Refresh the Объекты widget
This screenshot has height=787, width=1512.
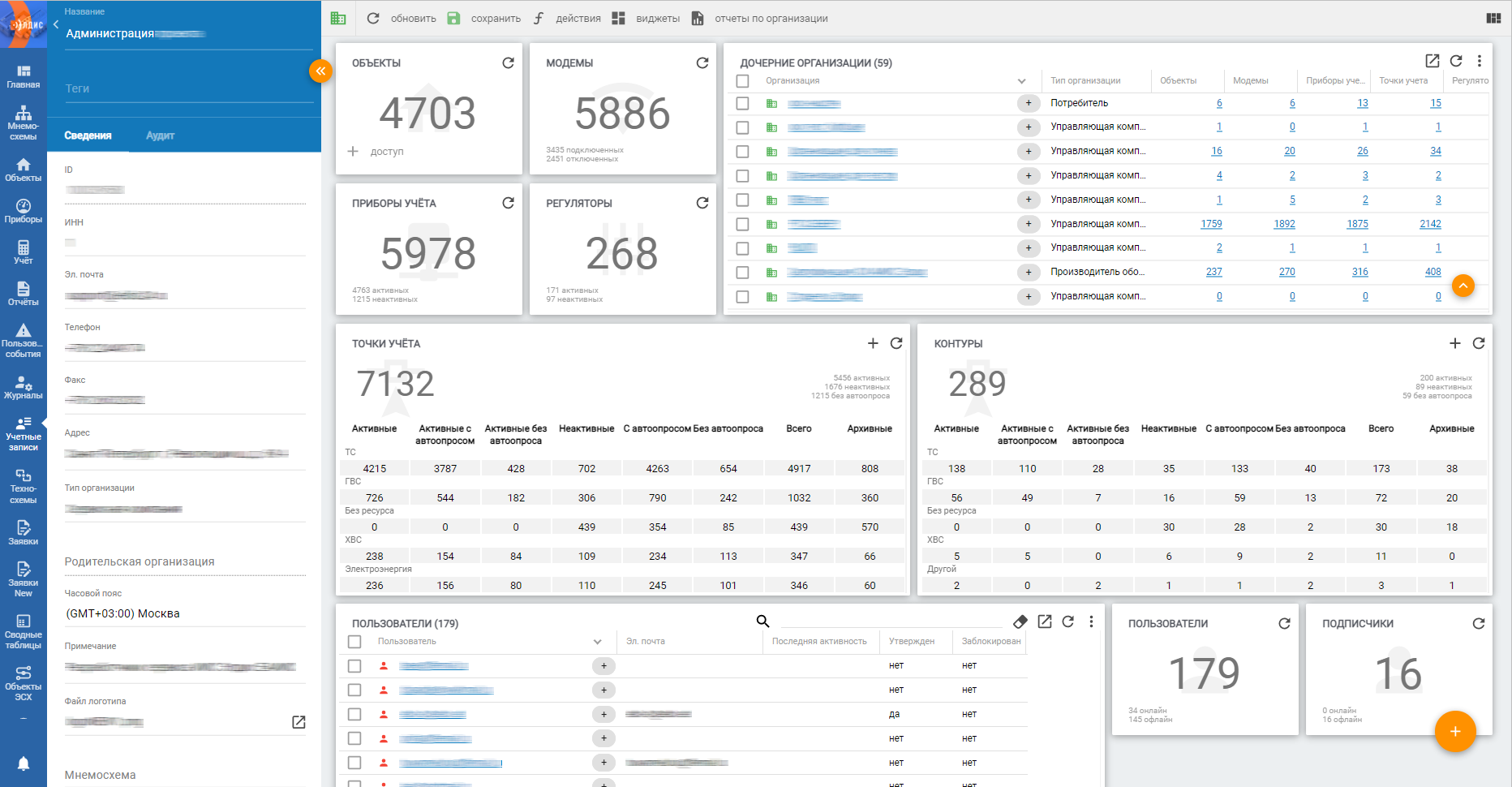(x=508, y=62)
